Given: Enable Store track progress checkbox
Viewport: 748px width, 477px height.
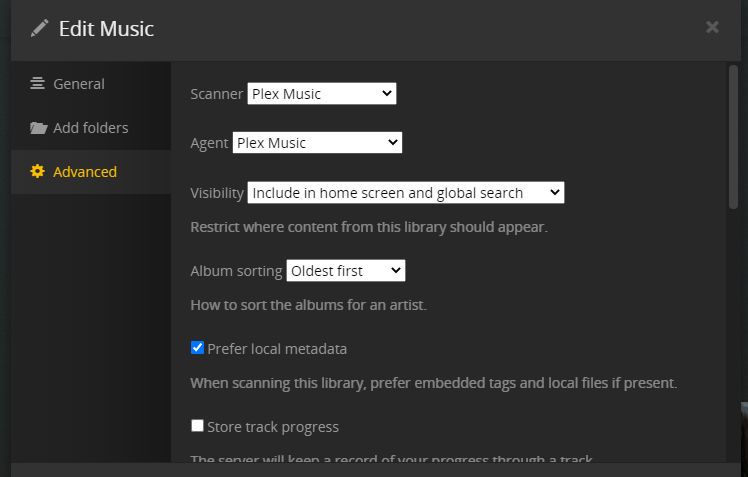Looking at the screenshot, I should click(197, 426).
